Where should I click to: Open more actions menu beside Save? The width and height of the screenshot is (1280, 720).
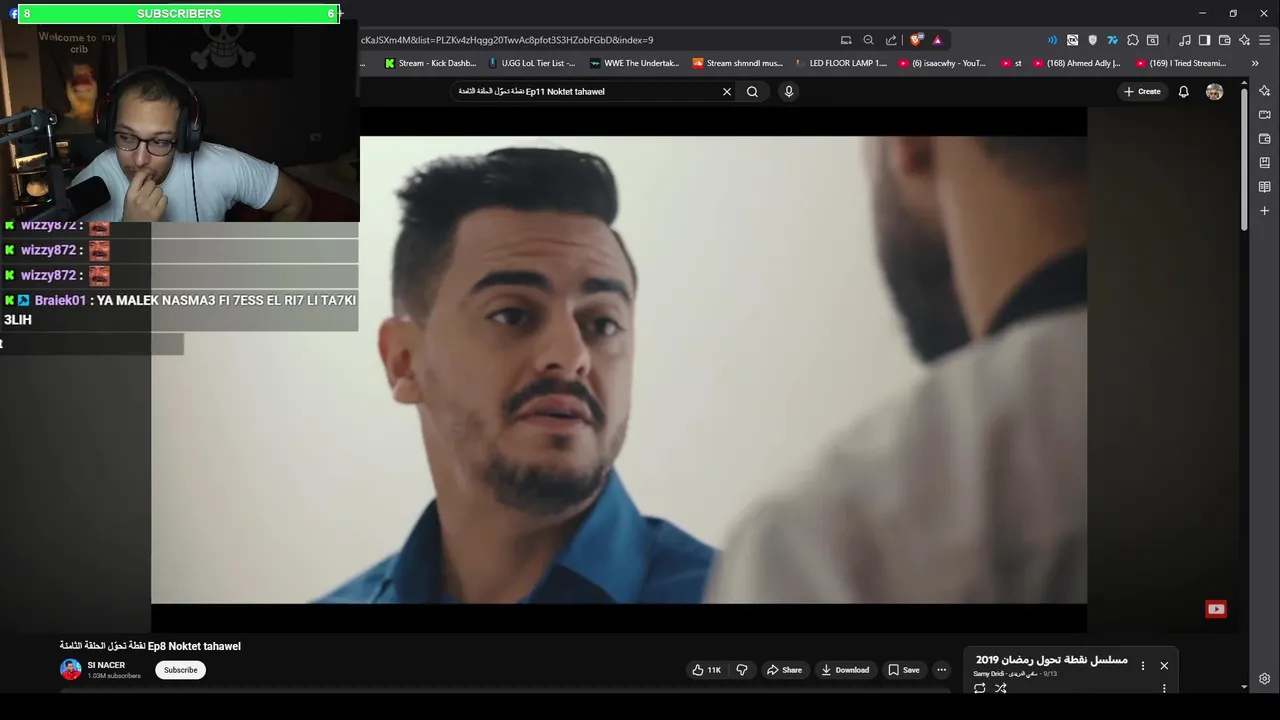click(x=941, y=670)
